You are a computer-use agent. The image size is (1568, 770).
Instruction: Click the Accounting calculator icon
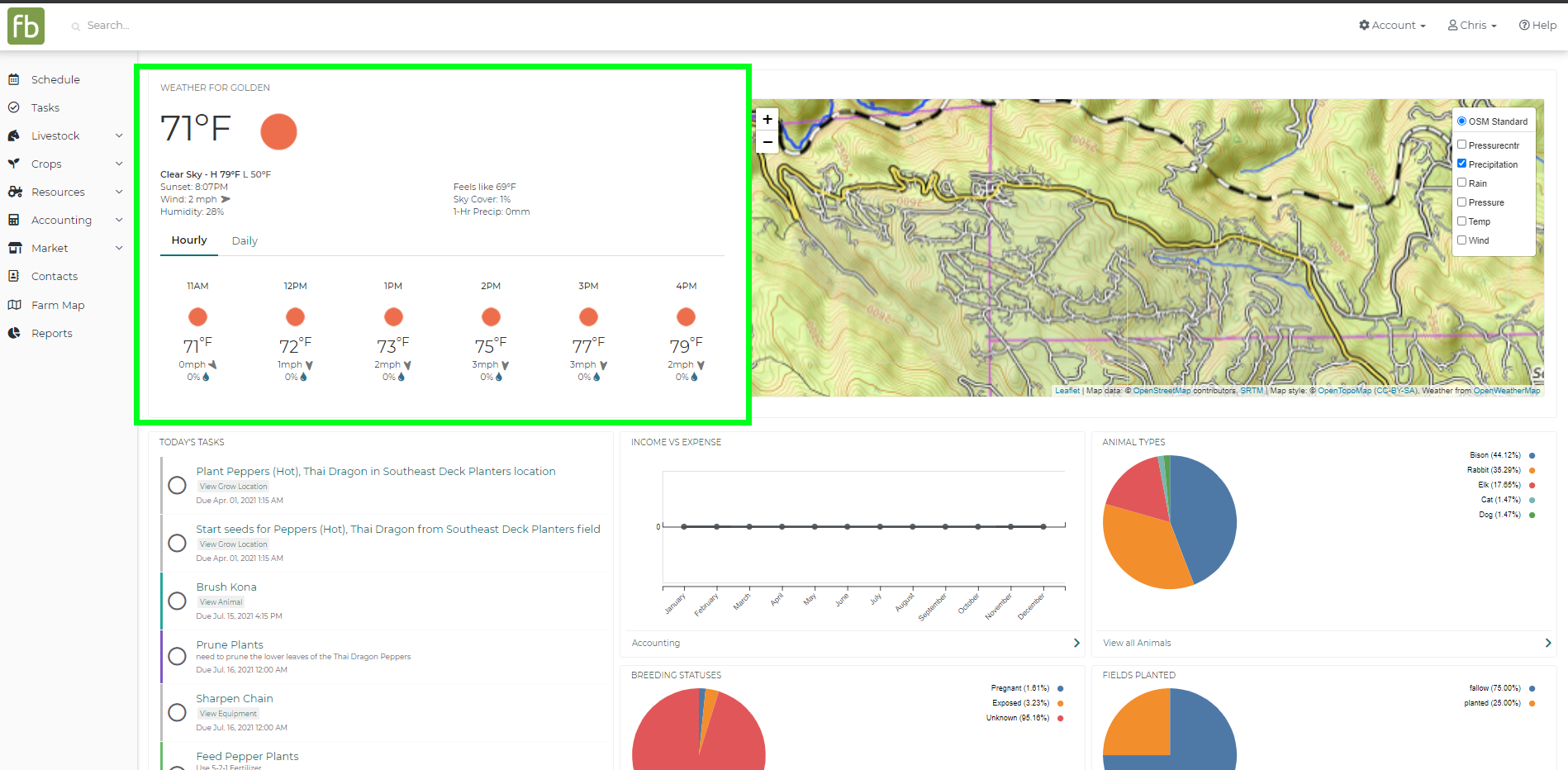(13, 220)
